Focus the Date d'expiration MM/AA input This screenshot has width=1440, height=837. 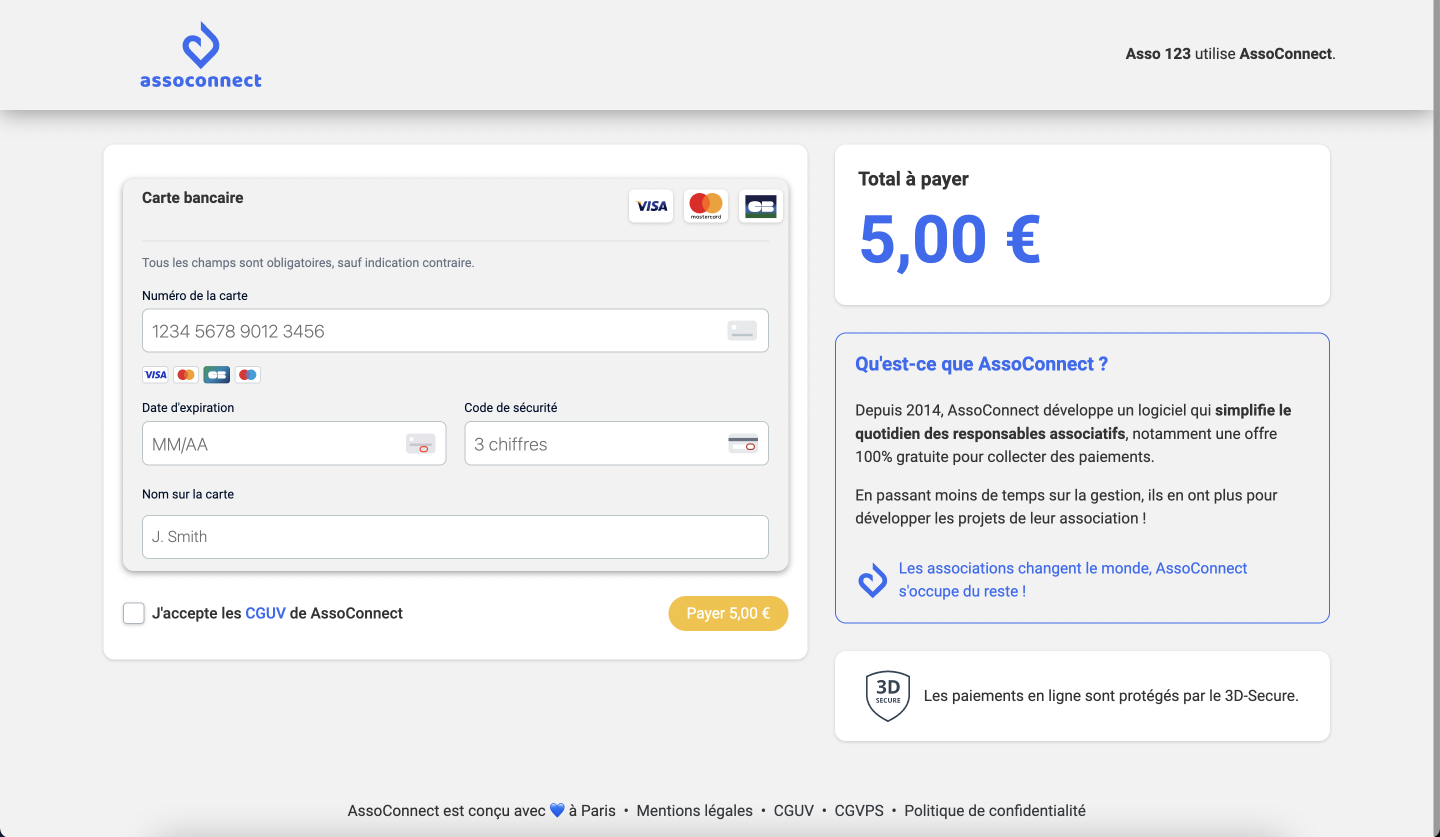[x=294, y=444]
